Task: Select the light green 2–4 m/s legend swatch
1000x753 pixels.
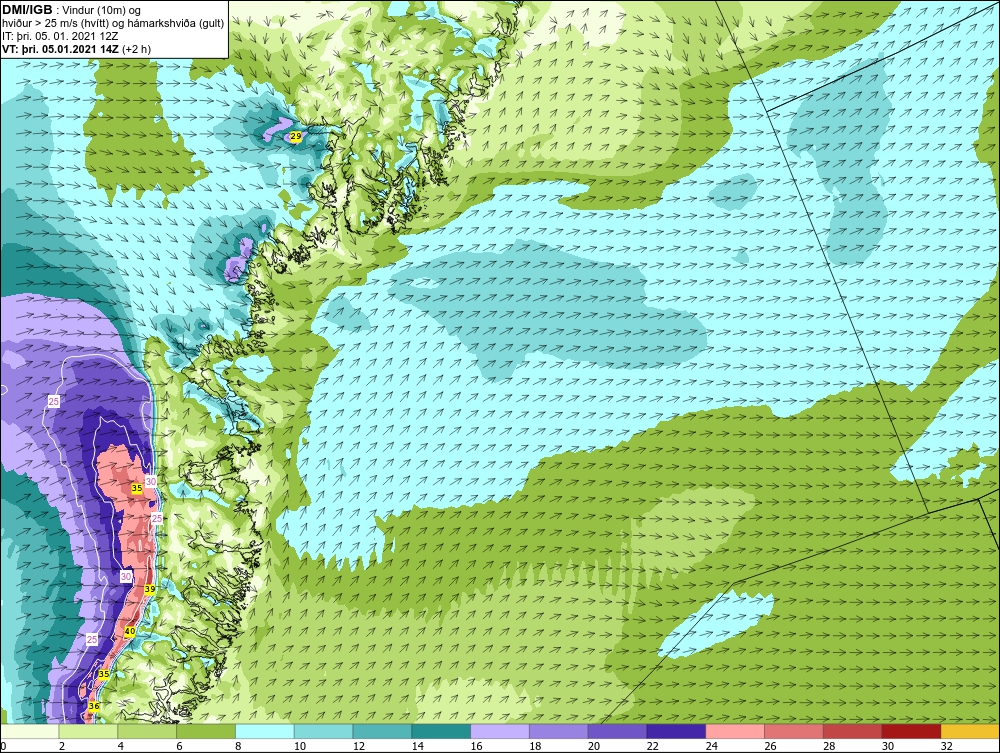Action: click(x=89, y=731)
